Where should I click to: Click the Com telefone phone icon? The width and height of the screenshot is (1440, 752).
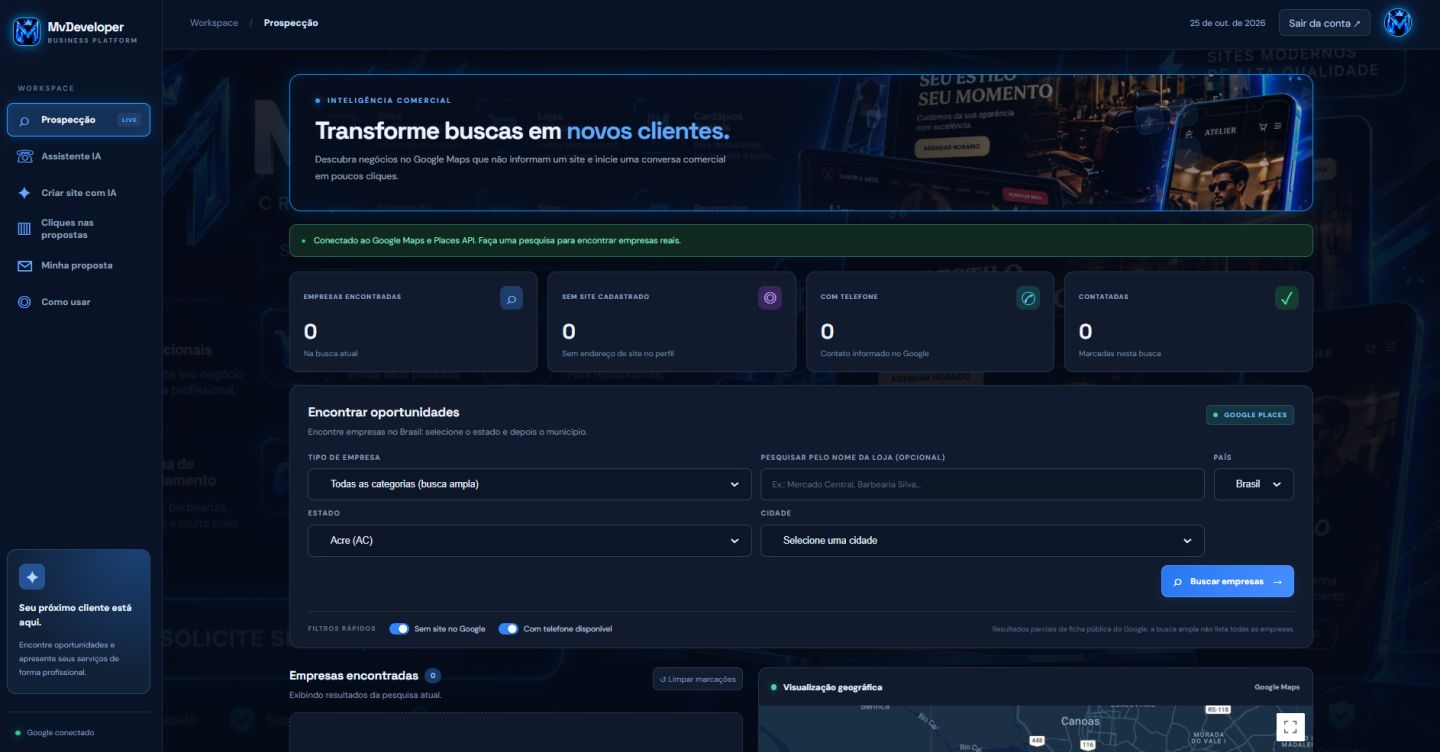(x=1028, y=298)
